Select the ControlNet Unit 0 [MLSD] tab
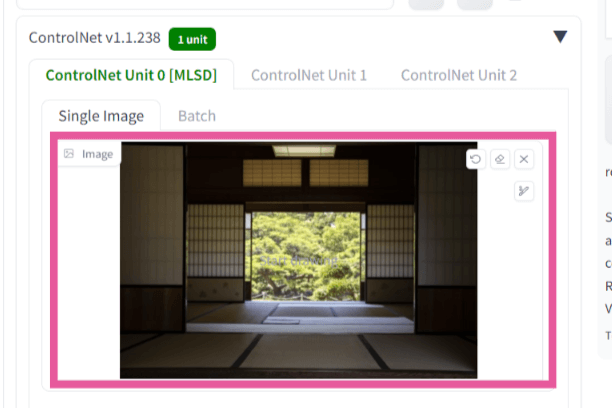This screenshot has height=408, width=612. 131,75
